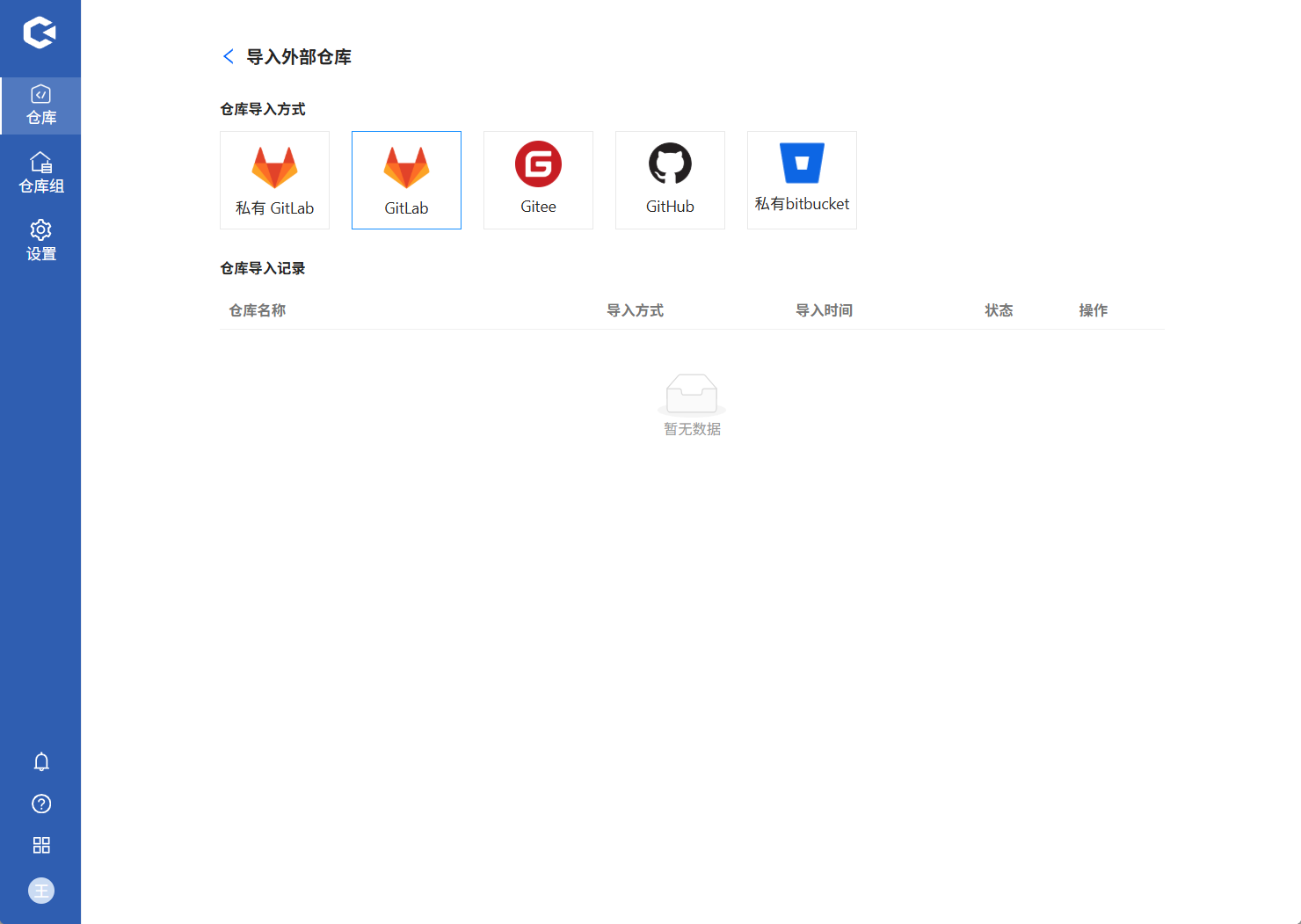Image resolution: width=1301 pixels, height=924 pixels.
Task: Click the 导入时间 column header
Action: click(x=824, y=310)
